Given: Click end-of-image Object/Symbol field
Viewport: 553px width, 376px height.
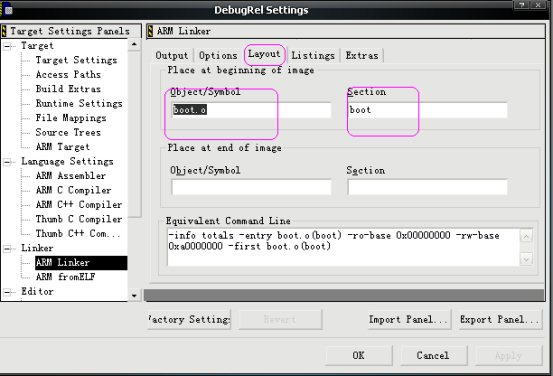Looking at the screenshot, I should tap(251, 187).
